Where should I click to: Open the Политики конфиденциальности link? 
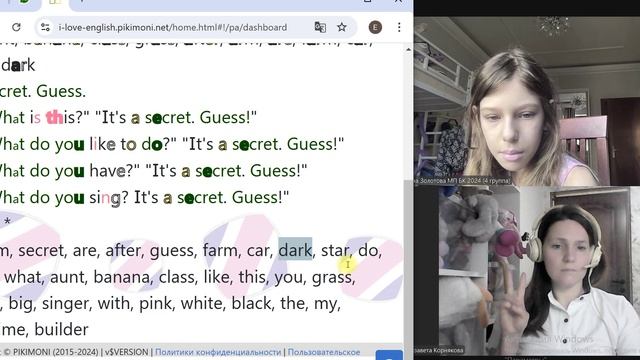pos(218,352)
